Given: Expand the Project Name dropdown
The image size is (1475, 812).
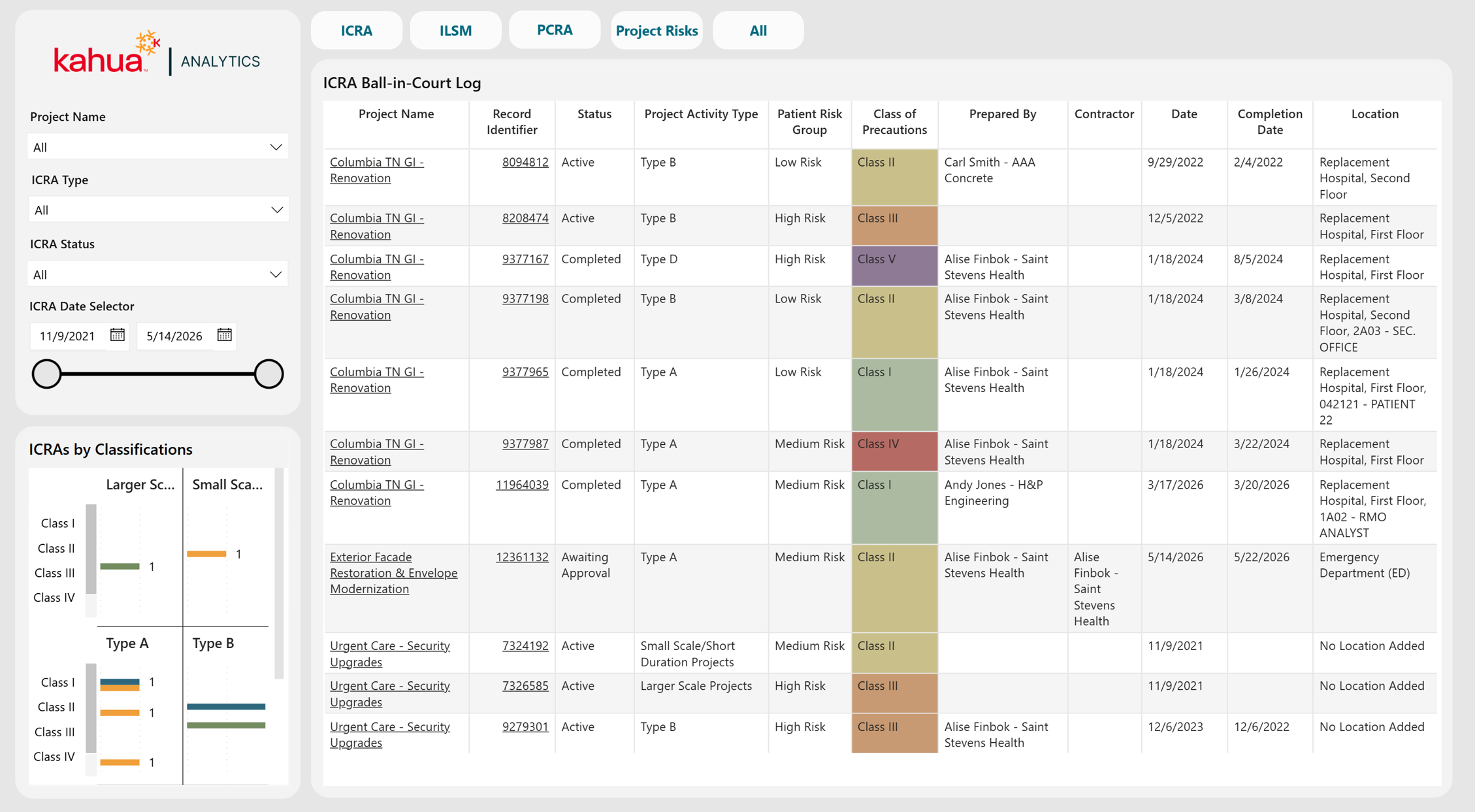Looking at the screenshot, I should 157,147.
